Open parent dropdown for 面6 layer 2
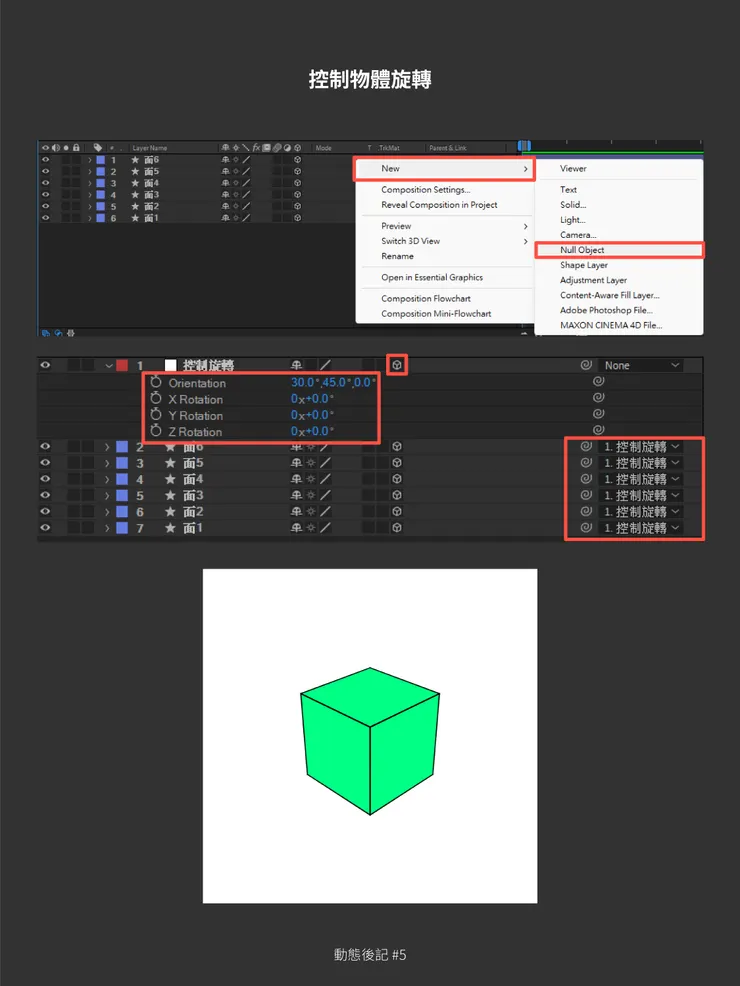 641,446
